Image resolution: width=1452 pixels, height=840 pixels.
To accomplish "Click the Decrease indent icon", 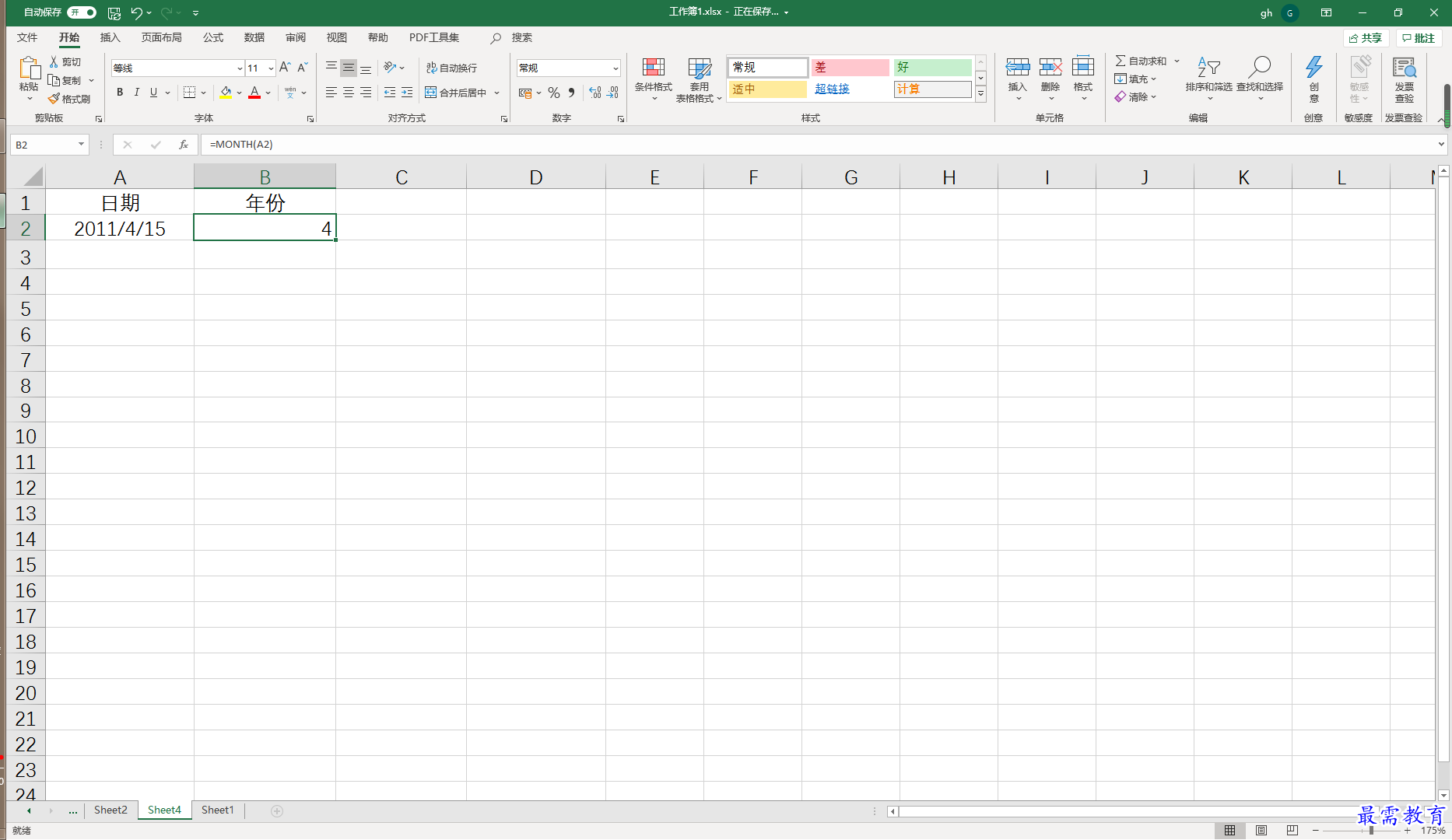I will (390, 93).
